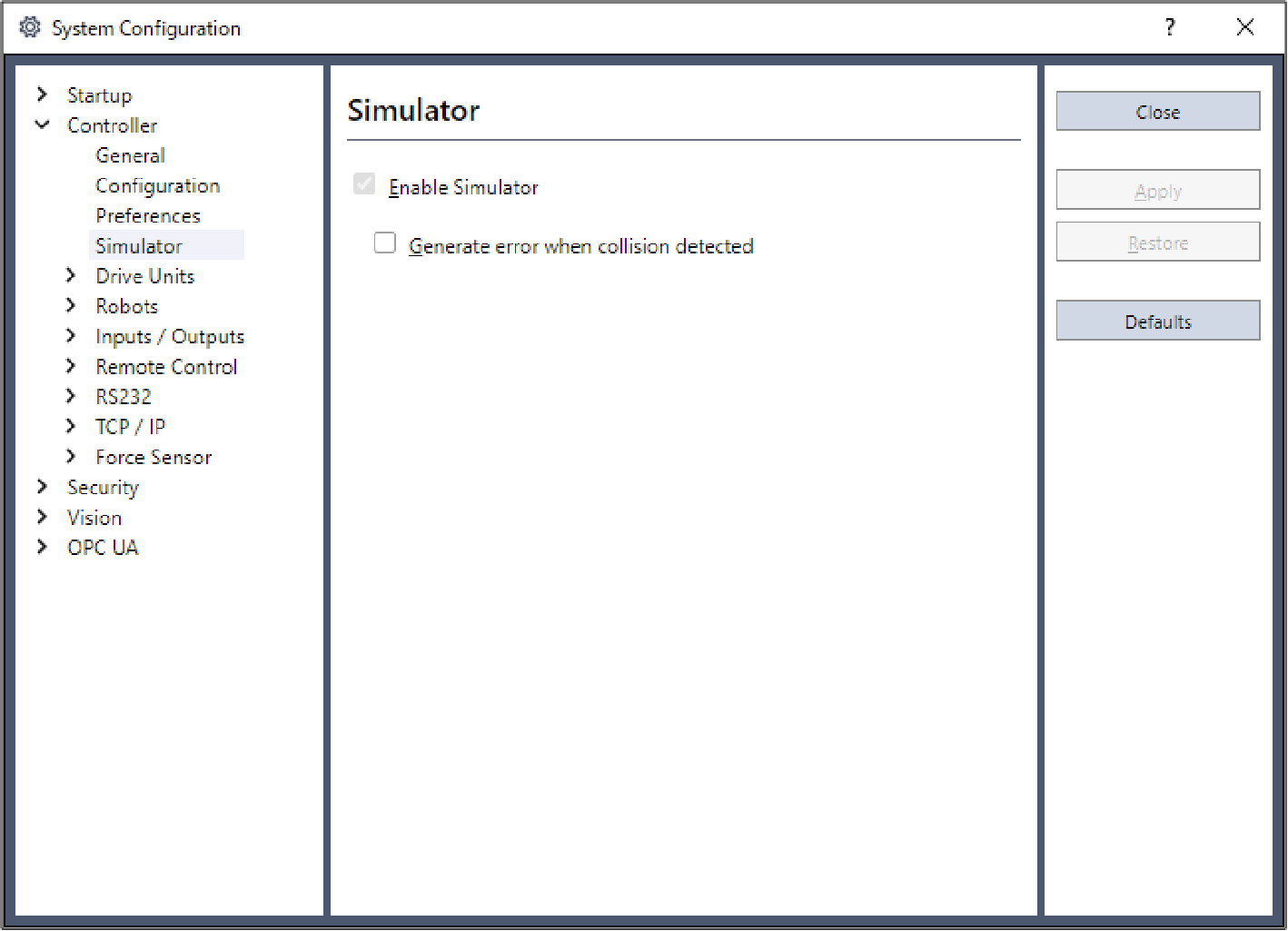This screenshot has height=931, width=1288.
Task: Open the Configuration page
Action: coord(157,185)
